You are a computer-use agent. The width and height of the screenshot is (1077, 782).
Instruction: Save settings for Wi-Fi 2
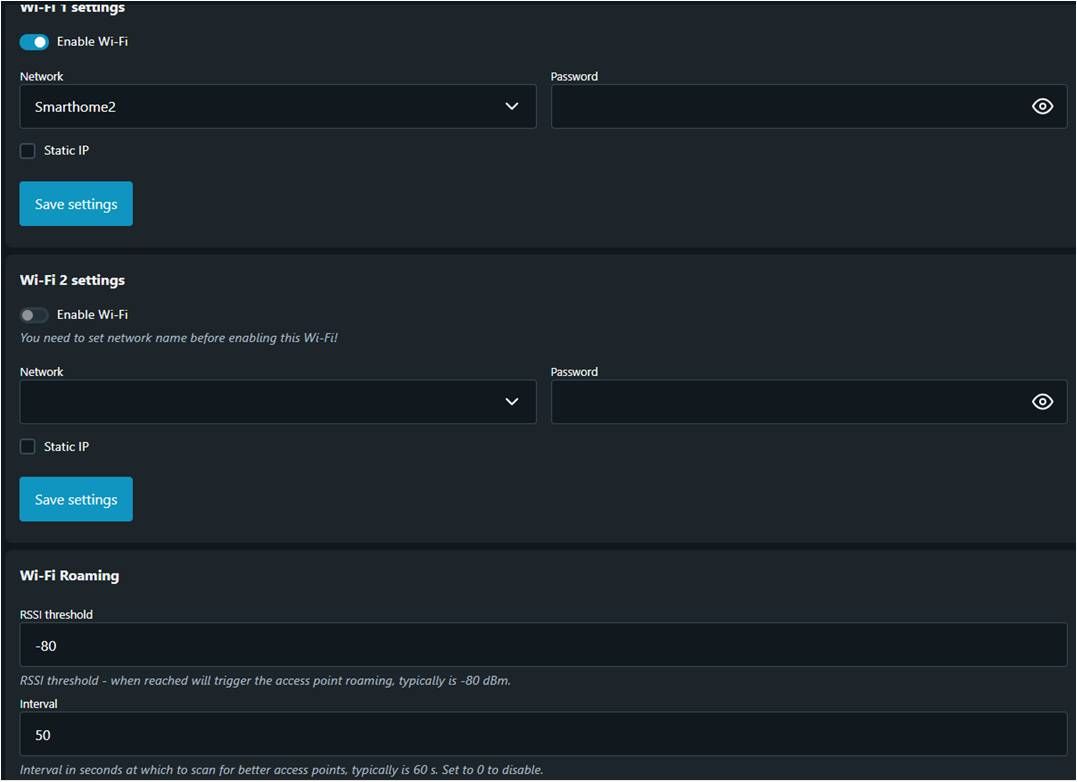click(76, 500)
